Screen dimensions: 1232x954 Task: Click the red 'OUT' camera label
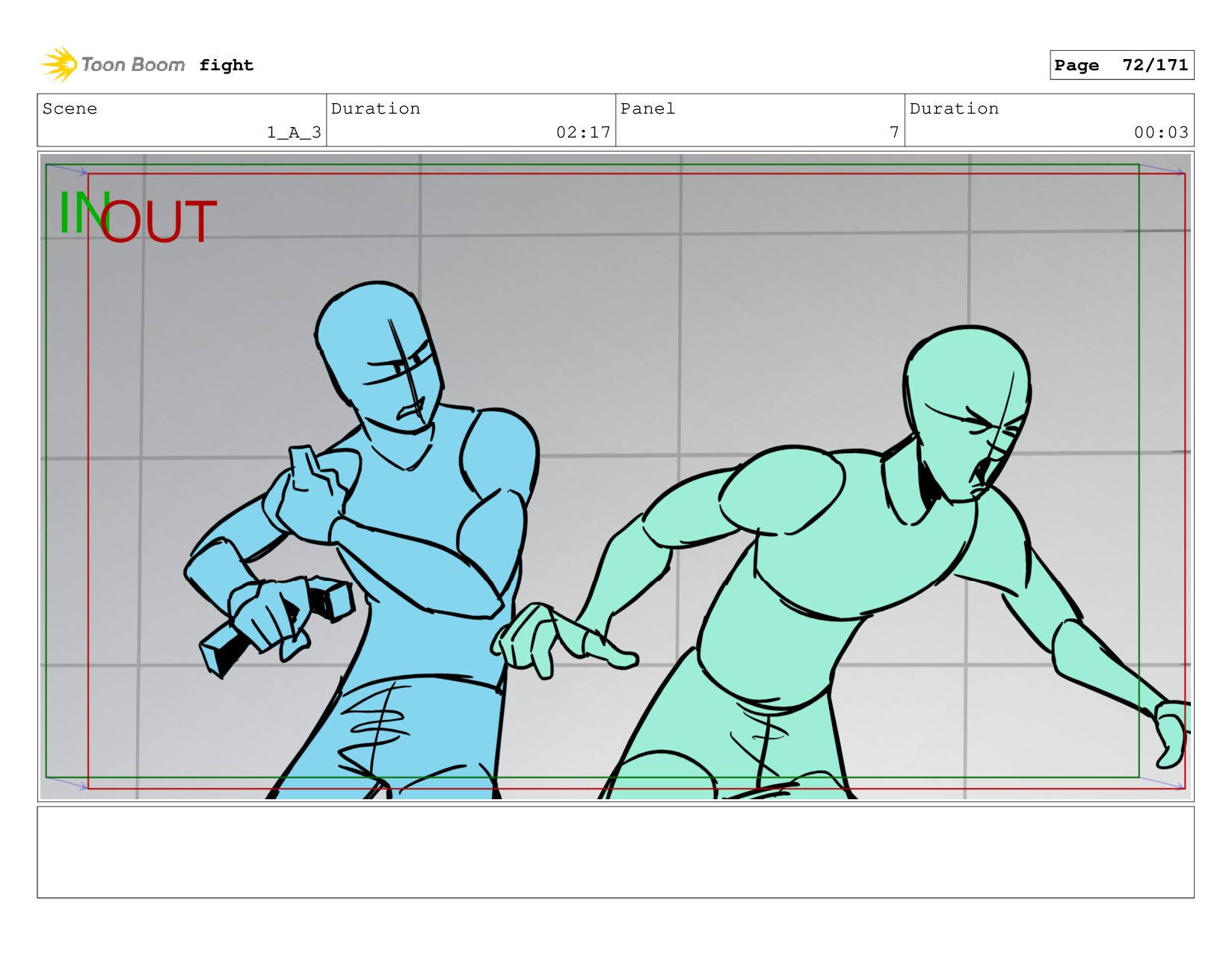pyautogui.click(x=158, y=222)
